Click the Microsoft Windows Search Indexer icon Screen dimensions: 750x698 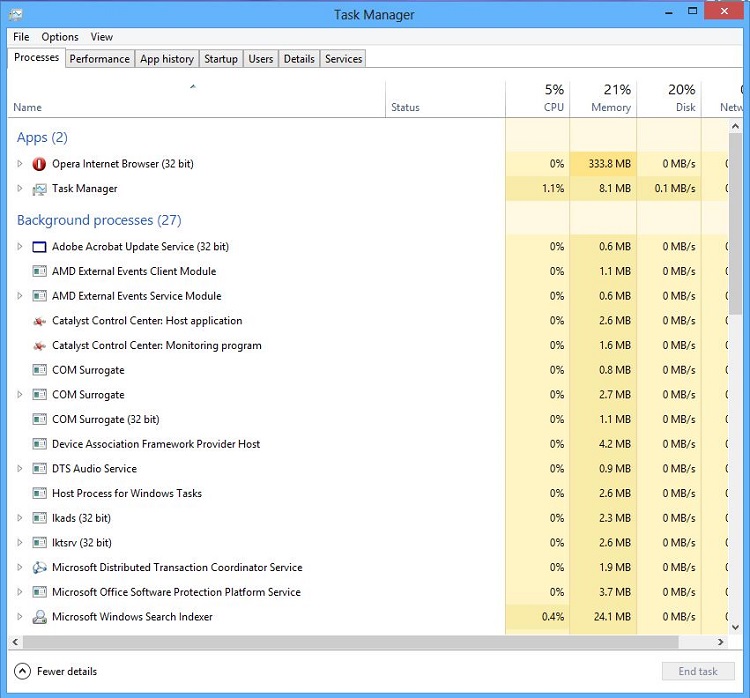point(39,617)
